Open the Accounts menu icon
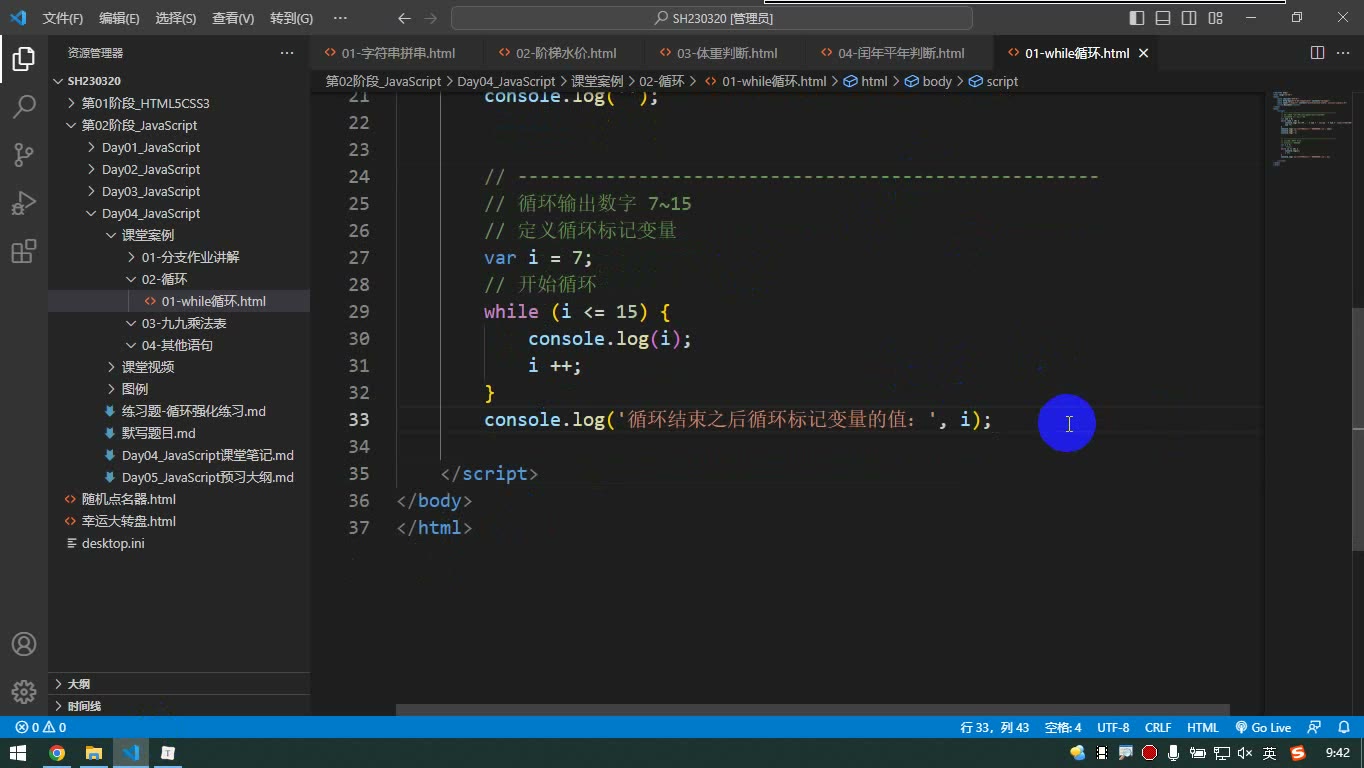The image size is (1364, 768). [23, 644]
